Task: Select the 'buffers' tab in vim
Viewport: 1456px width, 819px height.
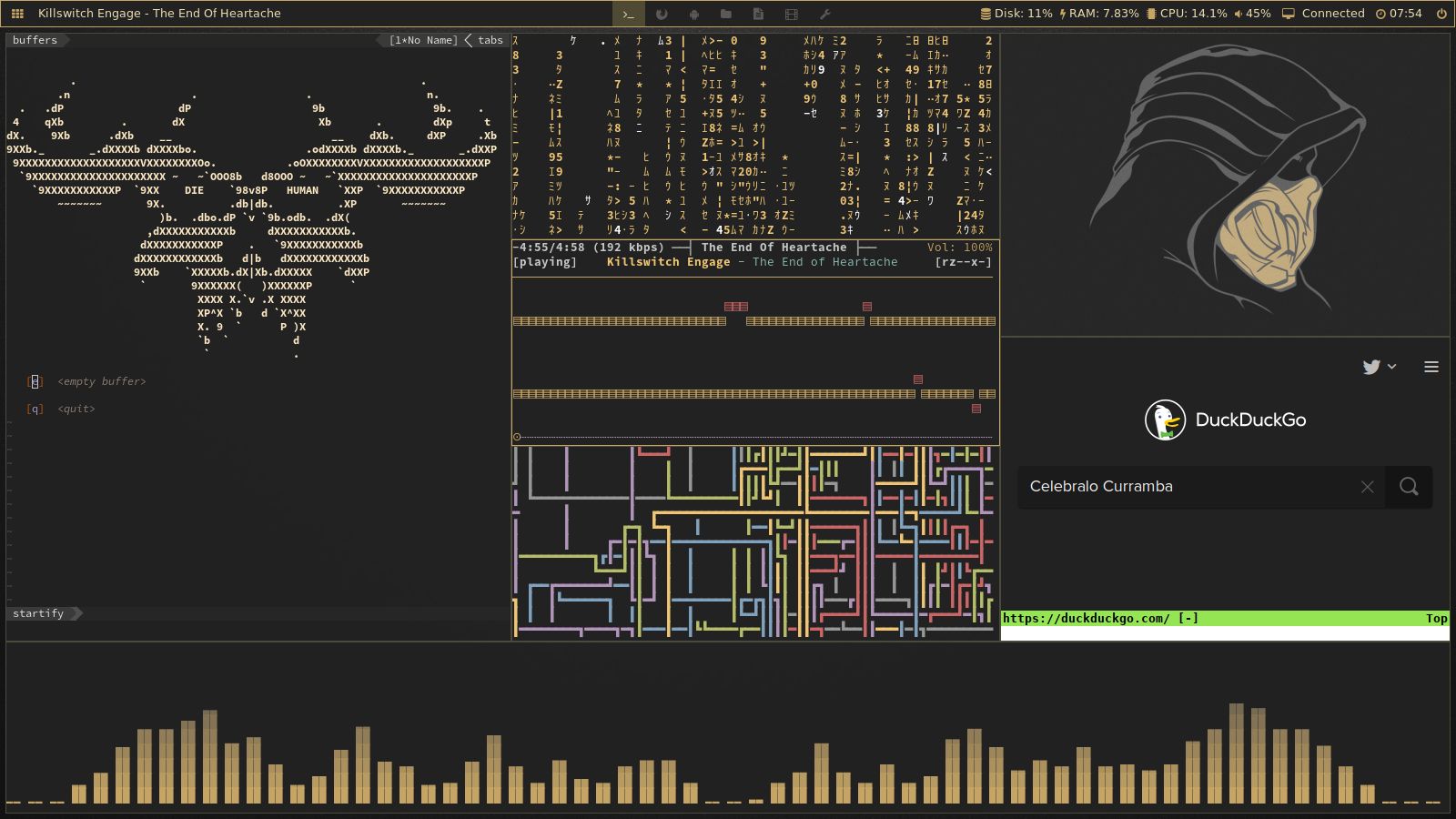Action: (x=35, y=40)
